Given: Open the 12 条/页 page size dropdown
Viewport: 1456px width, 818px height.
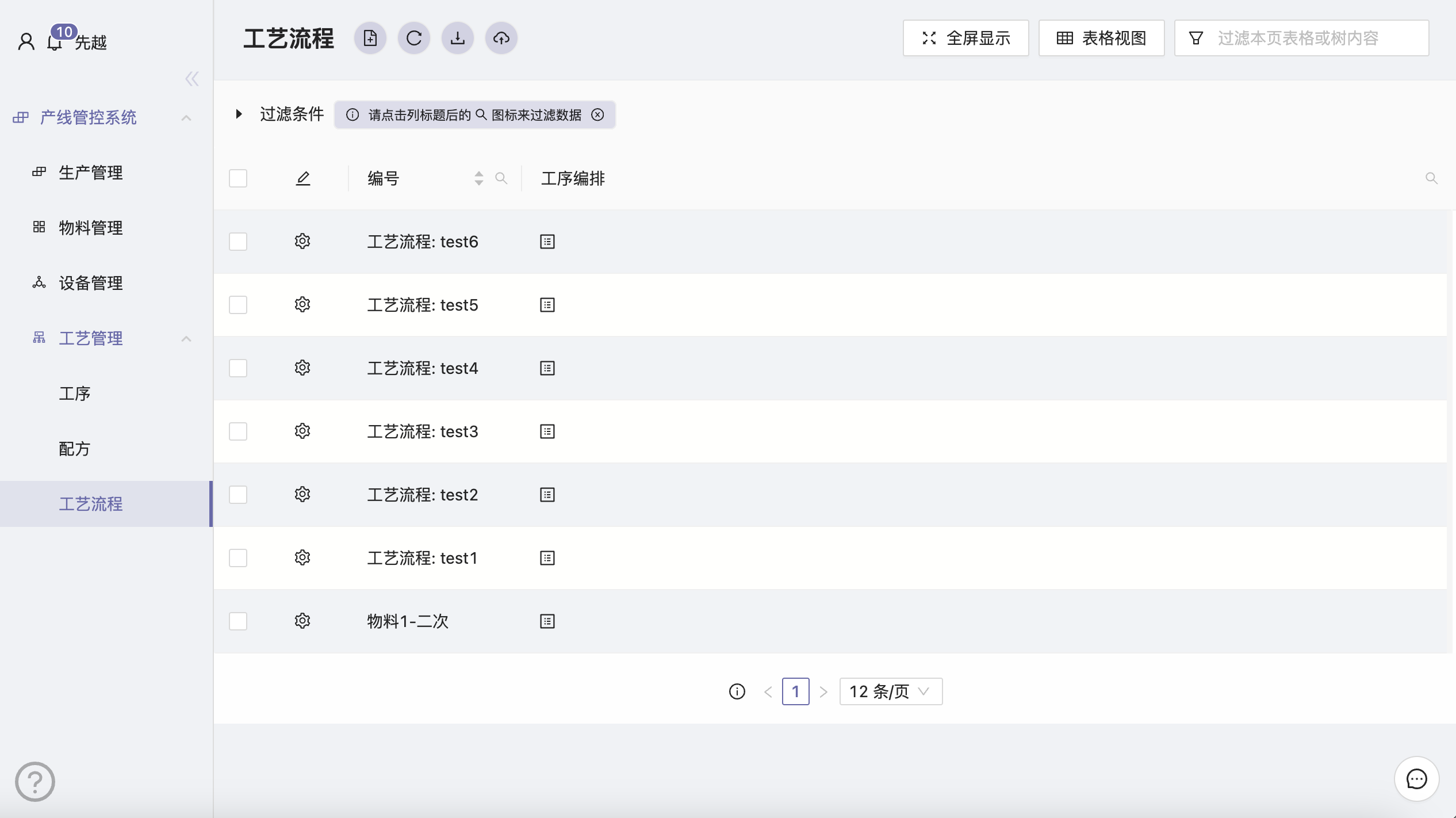Looking at the screenshot, I should 890,691.
